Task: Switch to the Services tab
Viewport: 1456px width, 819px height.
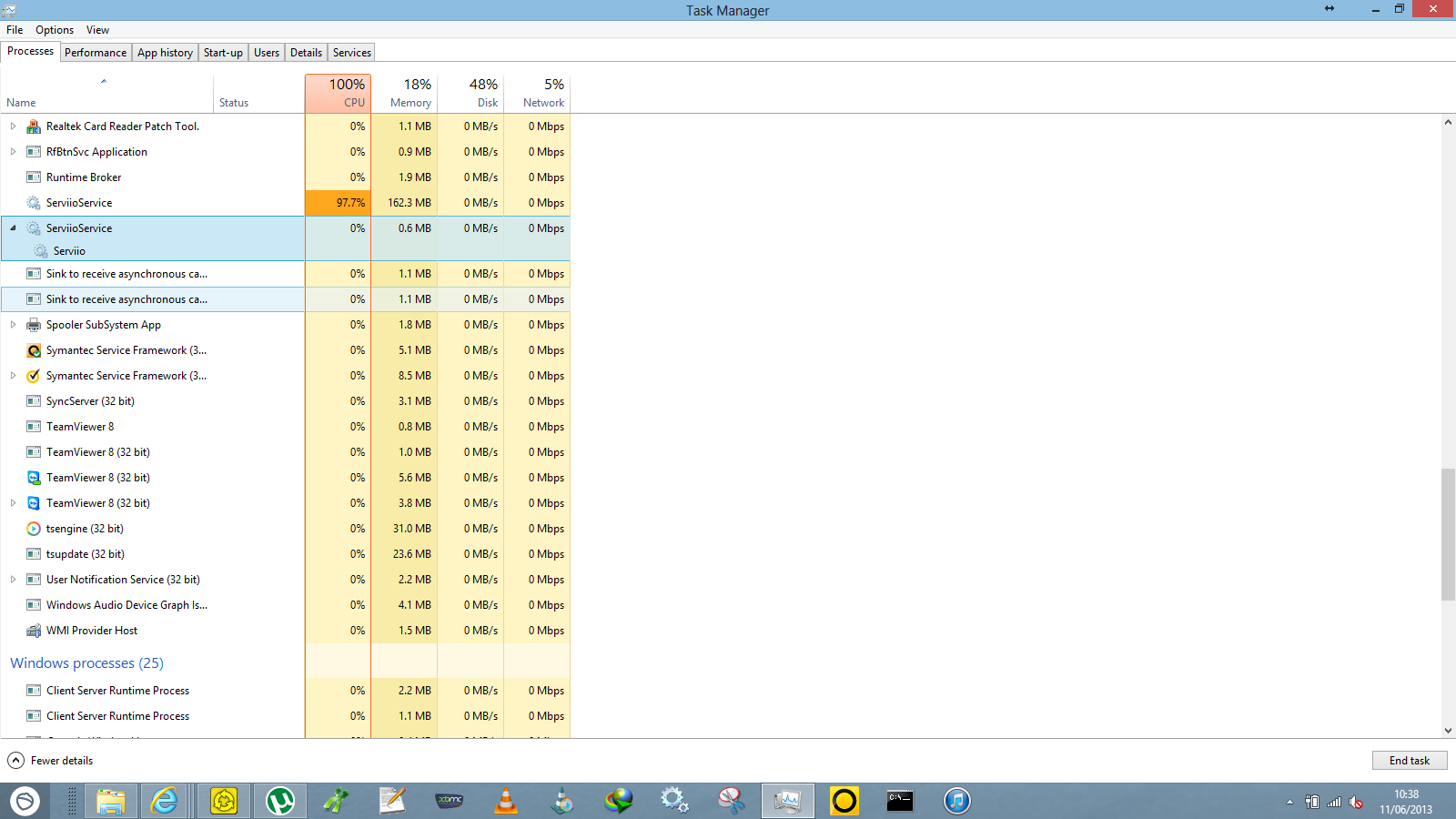Action: coord(352,53)
